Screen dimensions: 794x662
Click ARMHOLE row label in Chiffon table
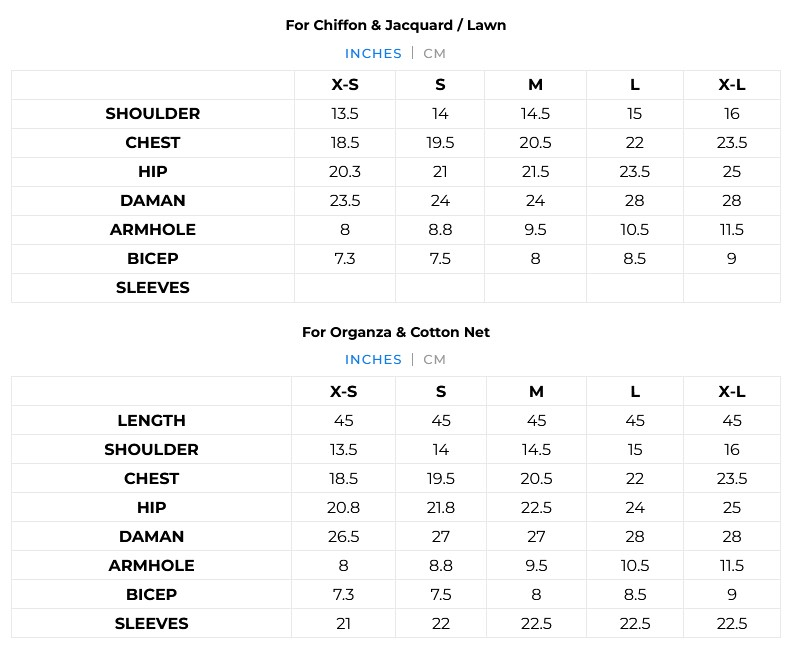(x=153, y=230)
